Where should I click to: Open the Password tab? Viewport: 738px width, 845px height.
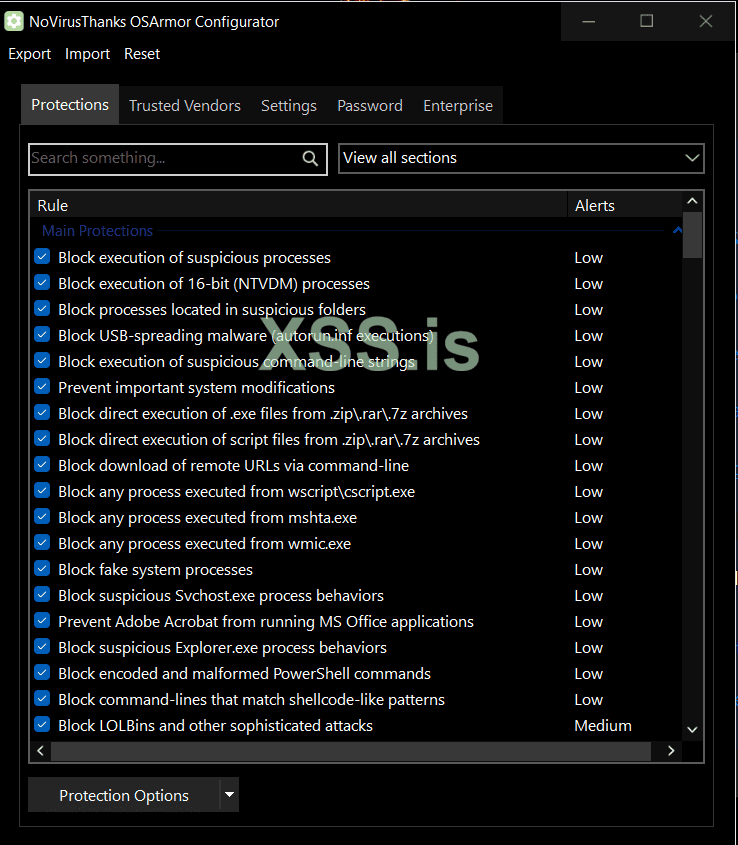[x=370, y=106]
